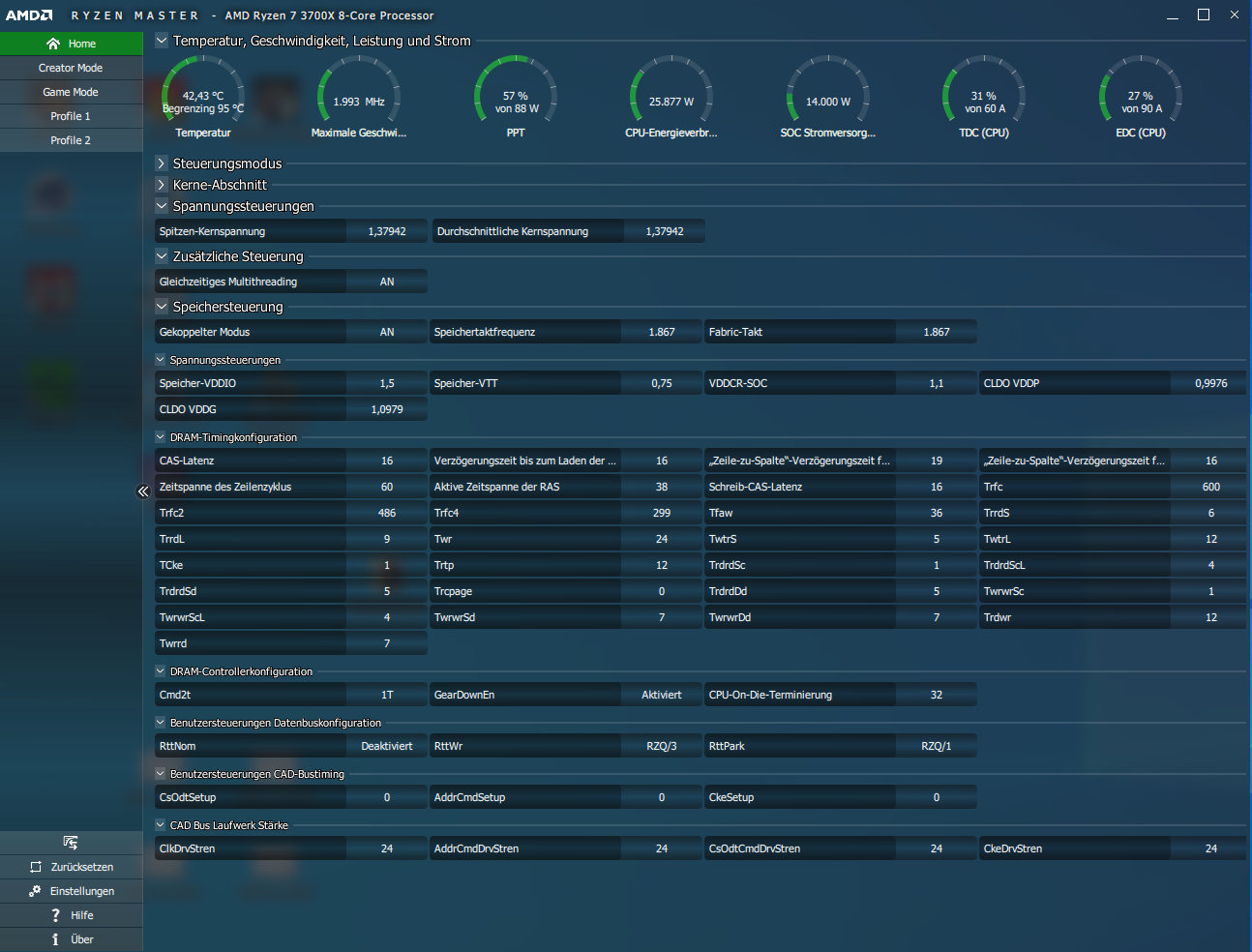1252x952 pixels.
Task: Click the CLDO VDDP label
Action: point(1012,383)
